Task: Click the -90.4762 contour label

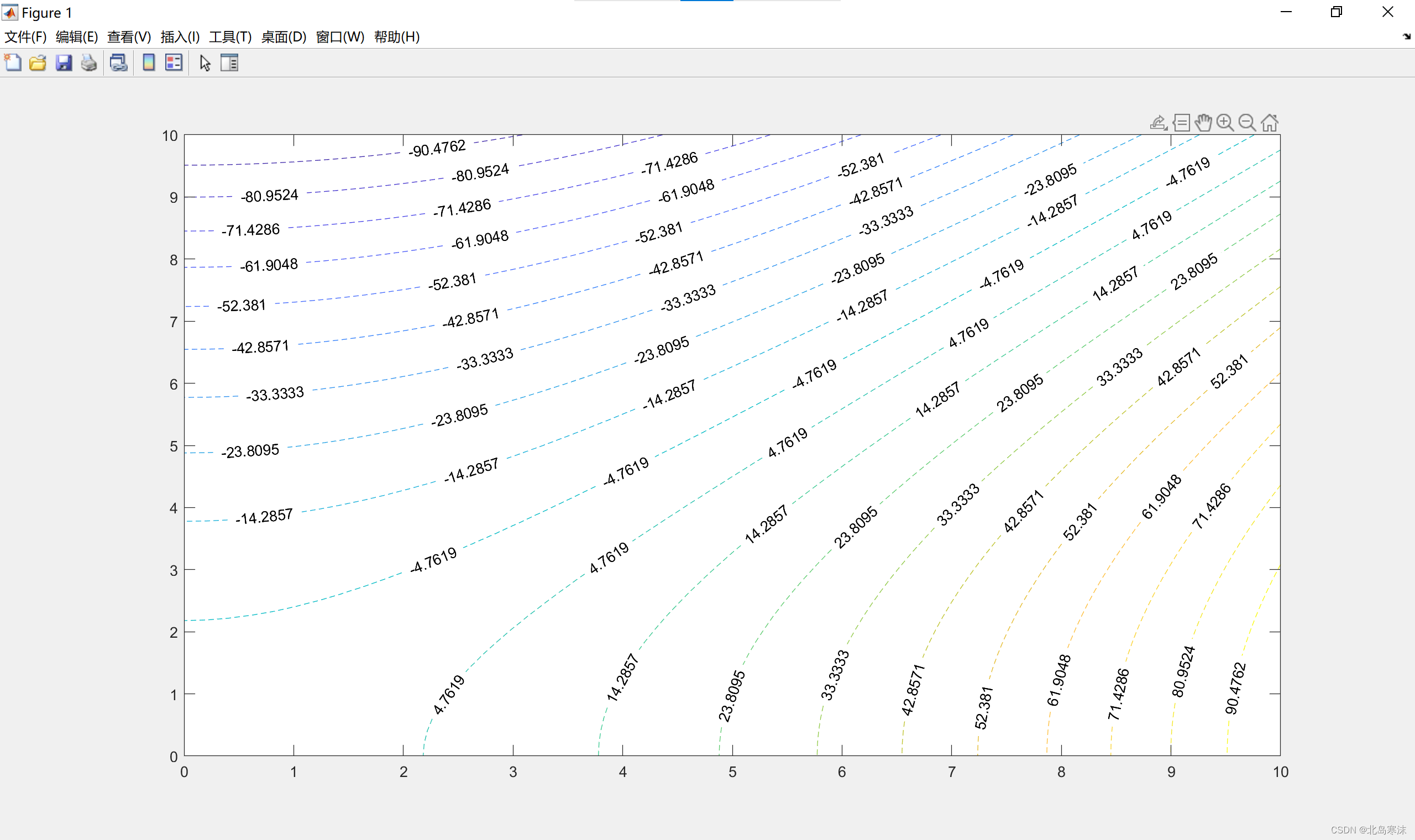Action: tap(437, 148)
